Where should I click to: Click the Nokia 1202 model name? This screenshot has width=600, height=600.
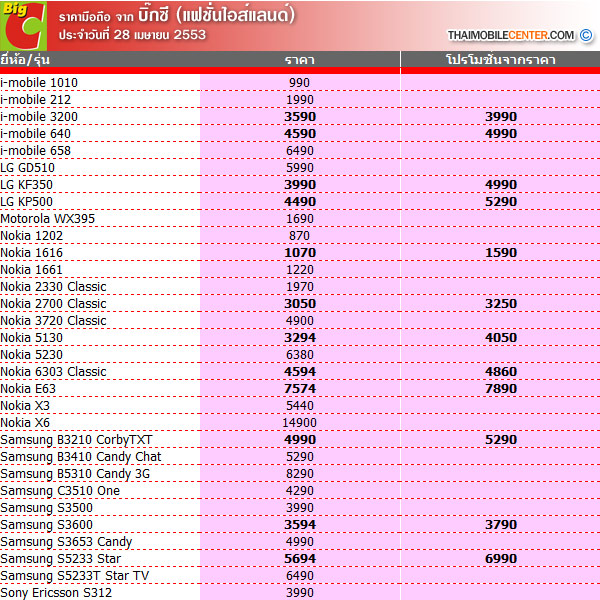[31, 236]
